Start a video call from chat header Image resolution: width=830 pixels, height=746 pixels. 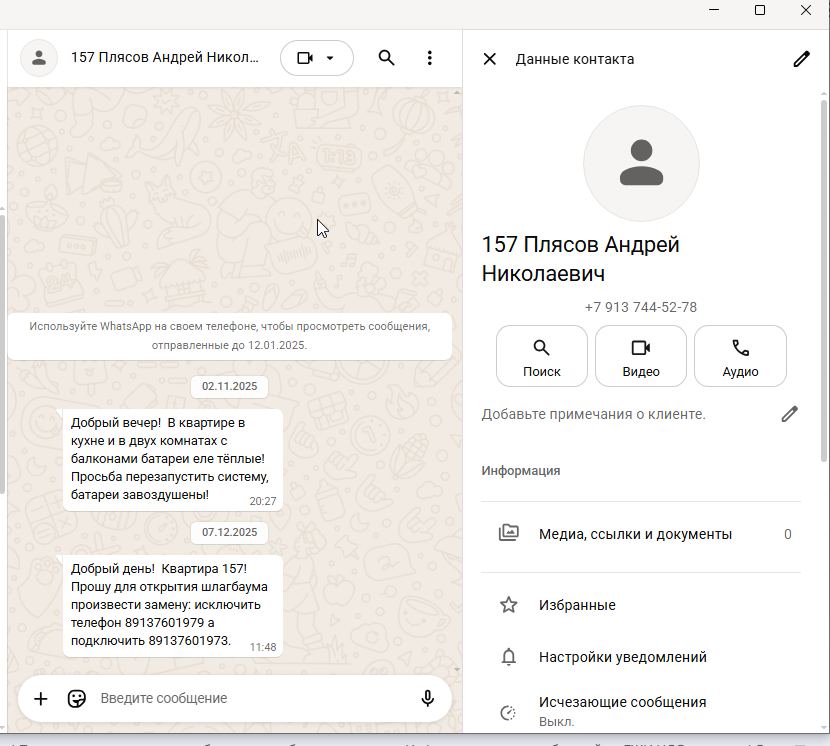(305, 58)
